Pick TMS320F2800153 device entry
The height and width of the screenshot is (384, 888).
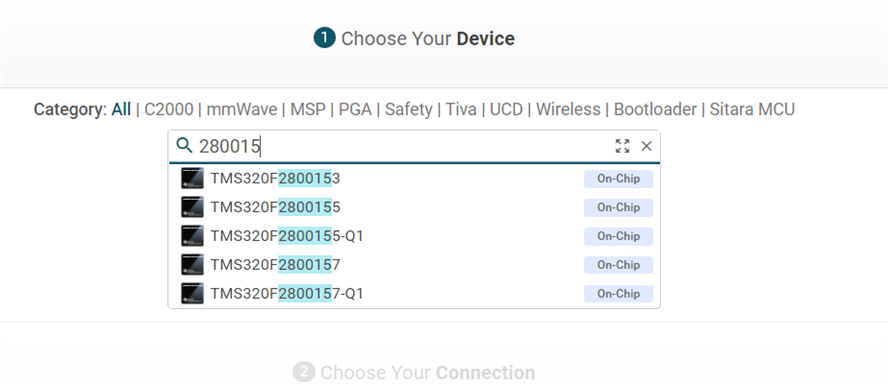click(414, 178)
